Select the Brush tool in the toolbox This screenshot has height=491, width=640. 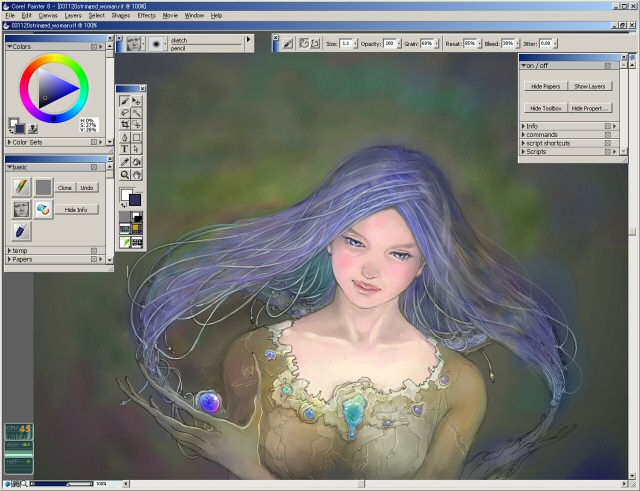pyautogui.click(x=125, y=101)
